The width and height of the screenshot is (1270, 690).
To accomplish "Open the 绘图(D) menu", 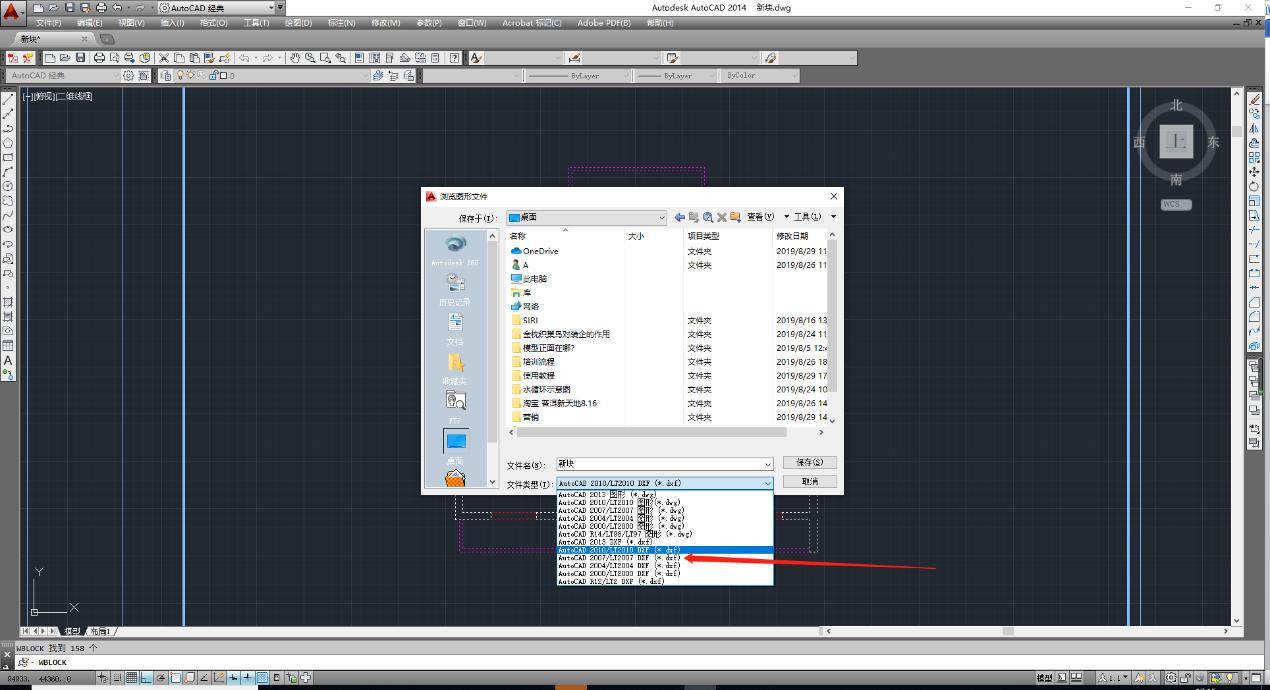I will [298, 22].
